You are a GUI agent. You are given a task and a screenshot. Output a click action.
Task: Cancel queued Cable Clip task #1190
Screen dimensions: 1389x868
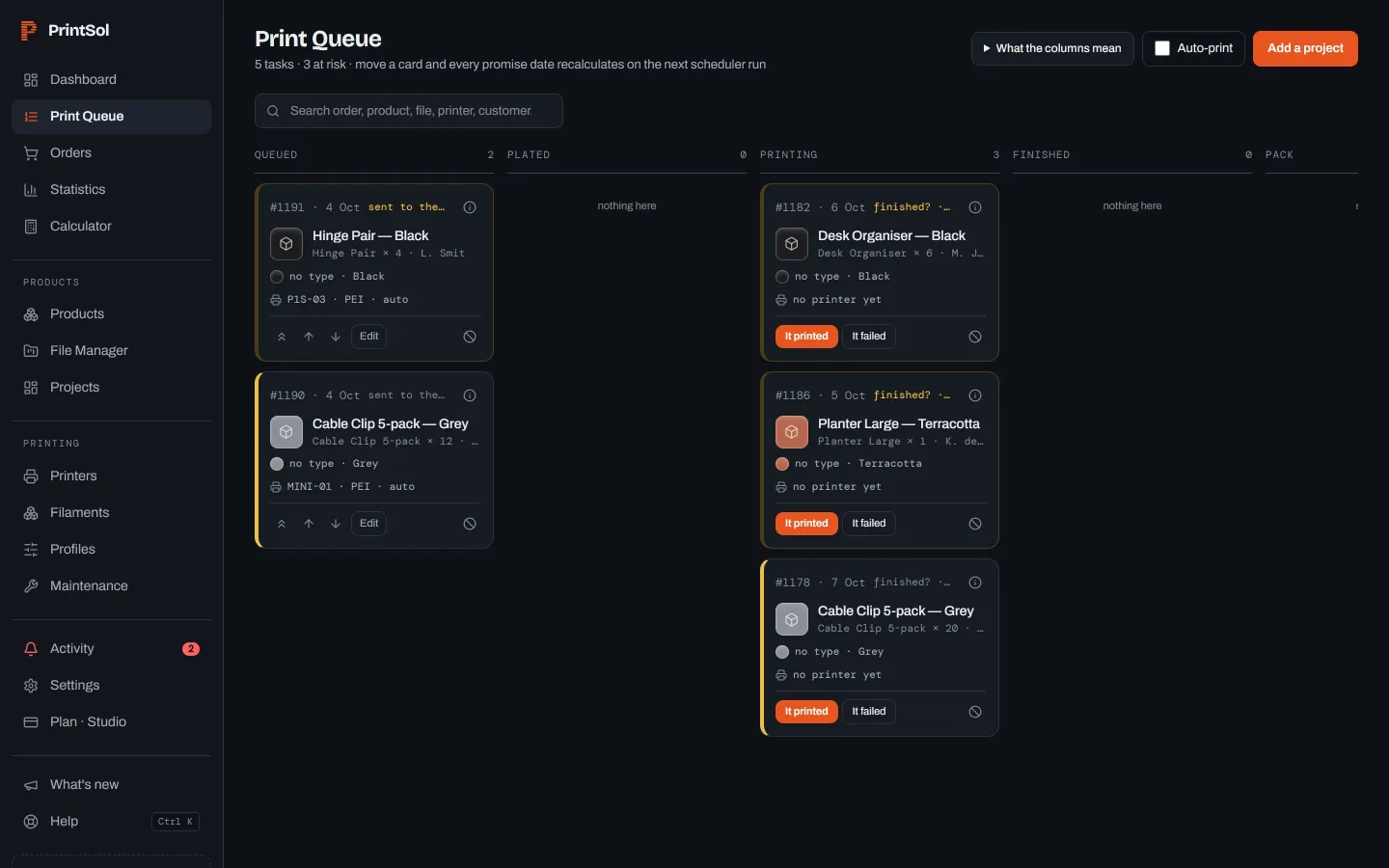[x=470, y=524]
